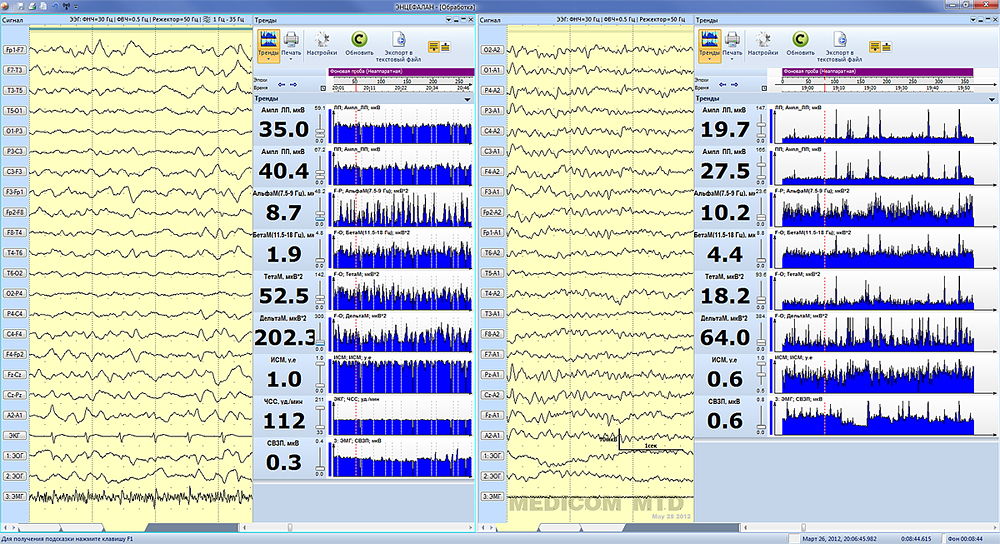Adjust scale slider beside value 202.3
1000x544 pixels.
click(320, 334)
